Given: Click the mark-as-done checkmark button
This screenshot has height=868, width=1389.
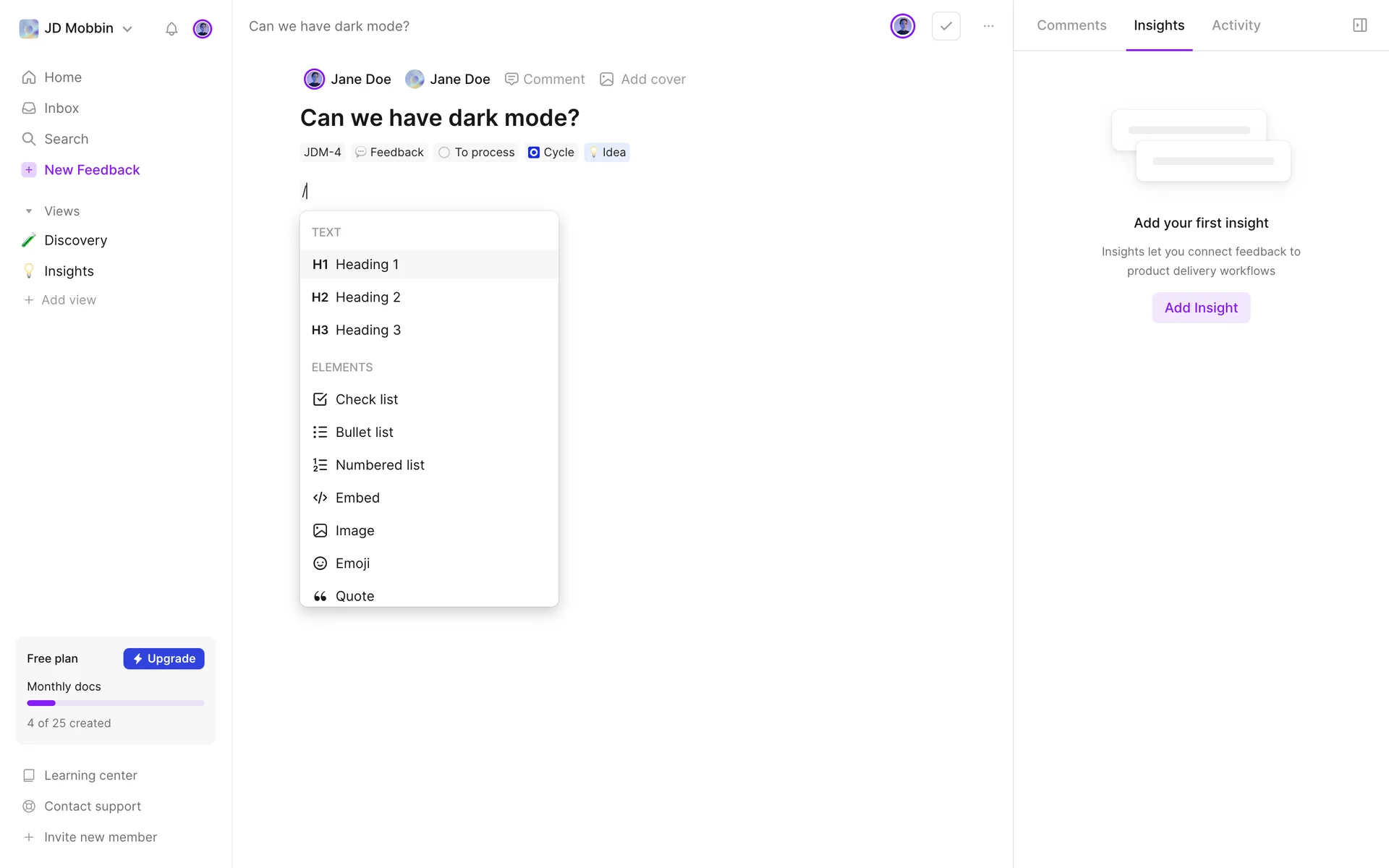Looking at the screenshot, I should tap(946, 26).
